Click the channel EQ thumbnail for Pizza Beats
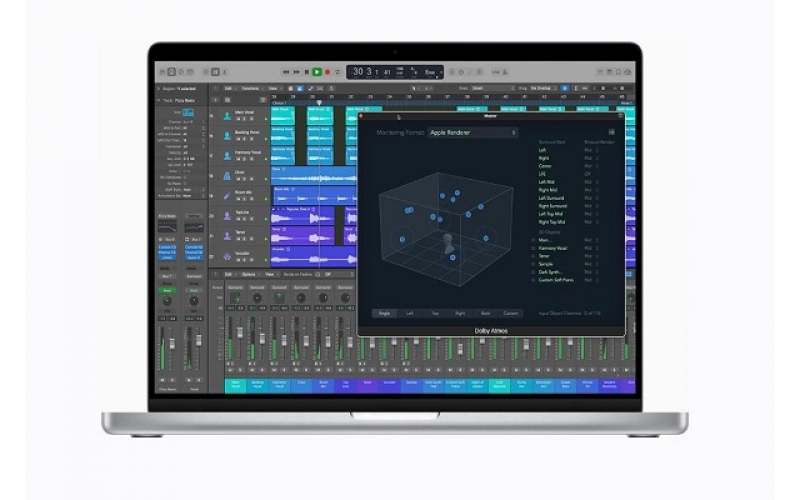The image size is (800, 500). (167, 228)
